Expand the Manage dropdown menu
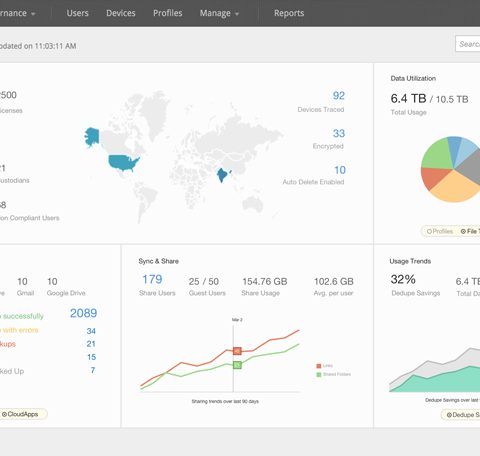 click(x=219, y=13)
